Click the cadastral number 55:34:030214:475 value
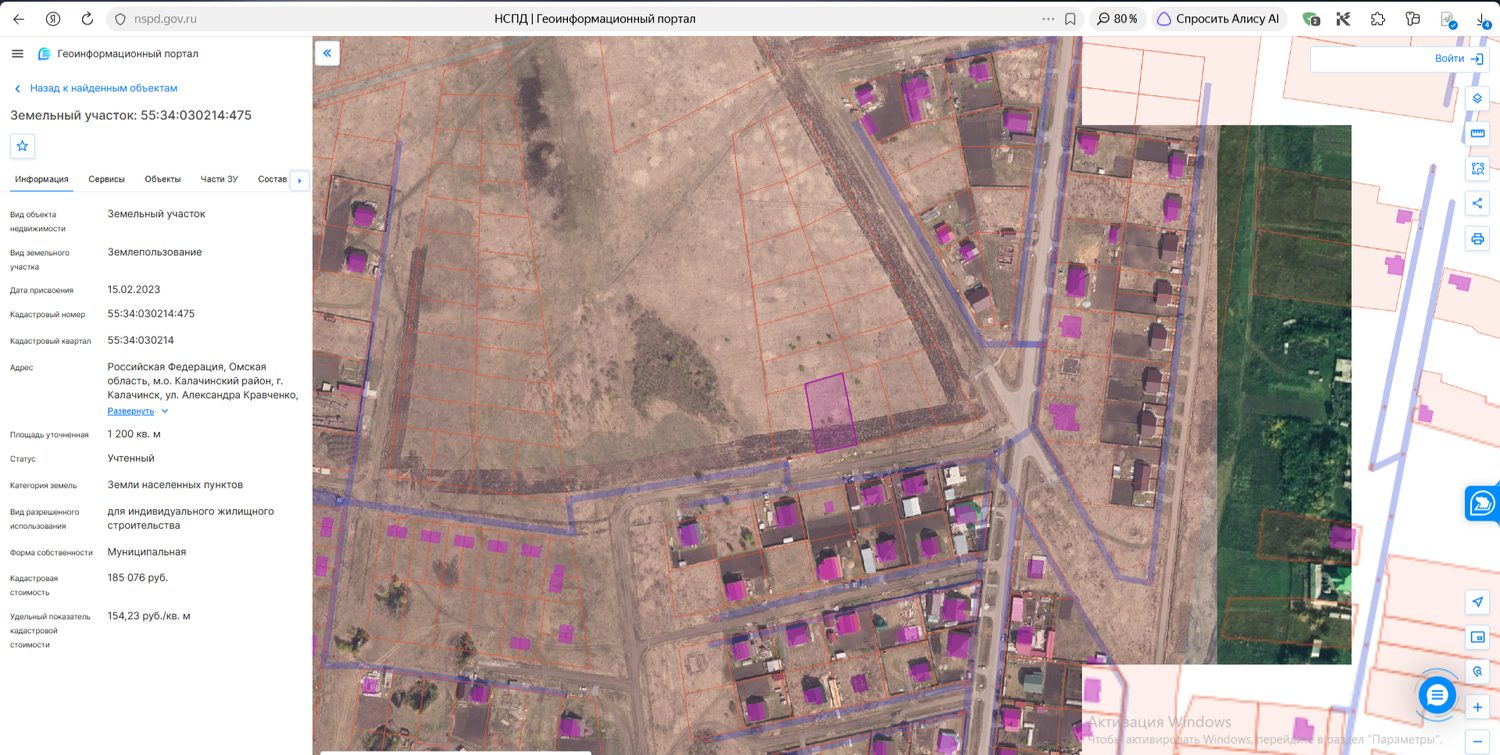The width and height of the screenshot is (1500, 755). [151, 314]
